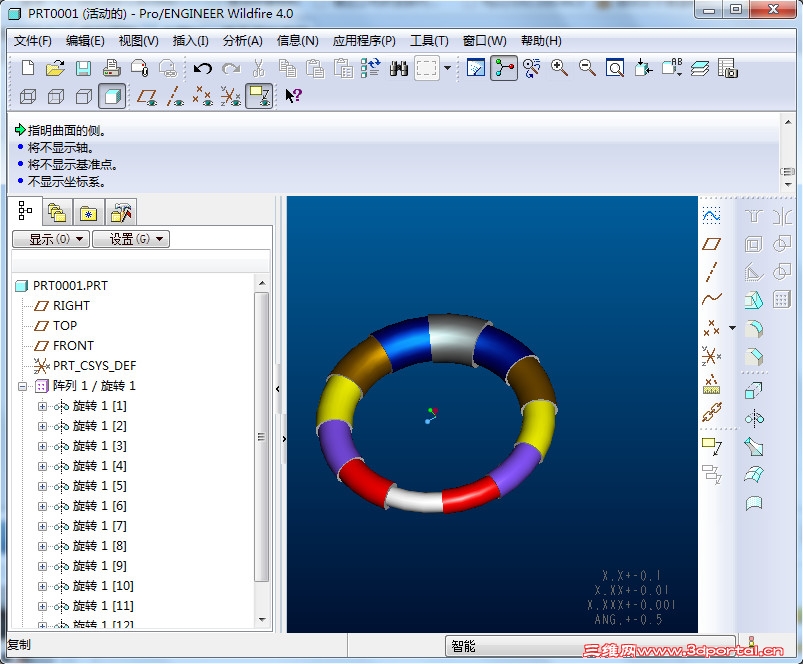Click the 智能 selection filter box
Screen dimensions: 803x664
click(x=590, y=647)
